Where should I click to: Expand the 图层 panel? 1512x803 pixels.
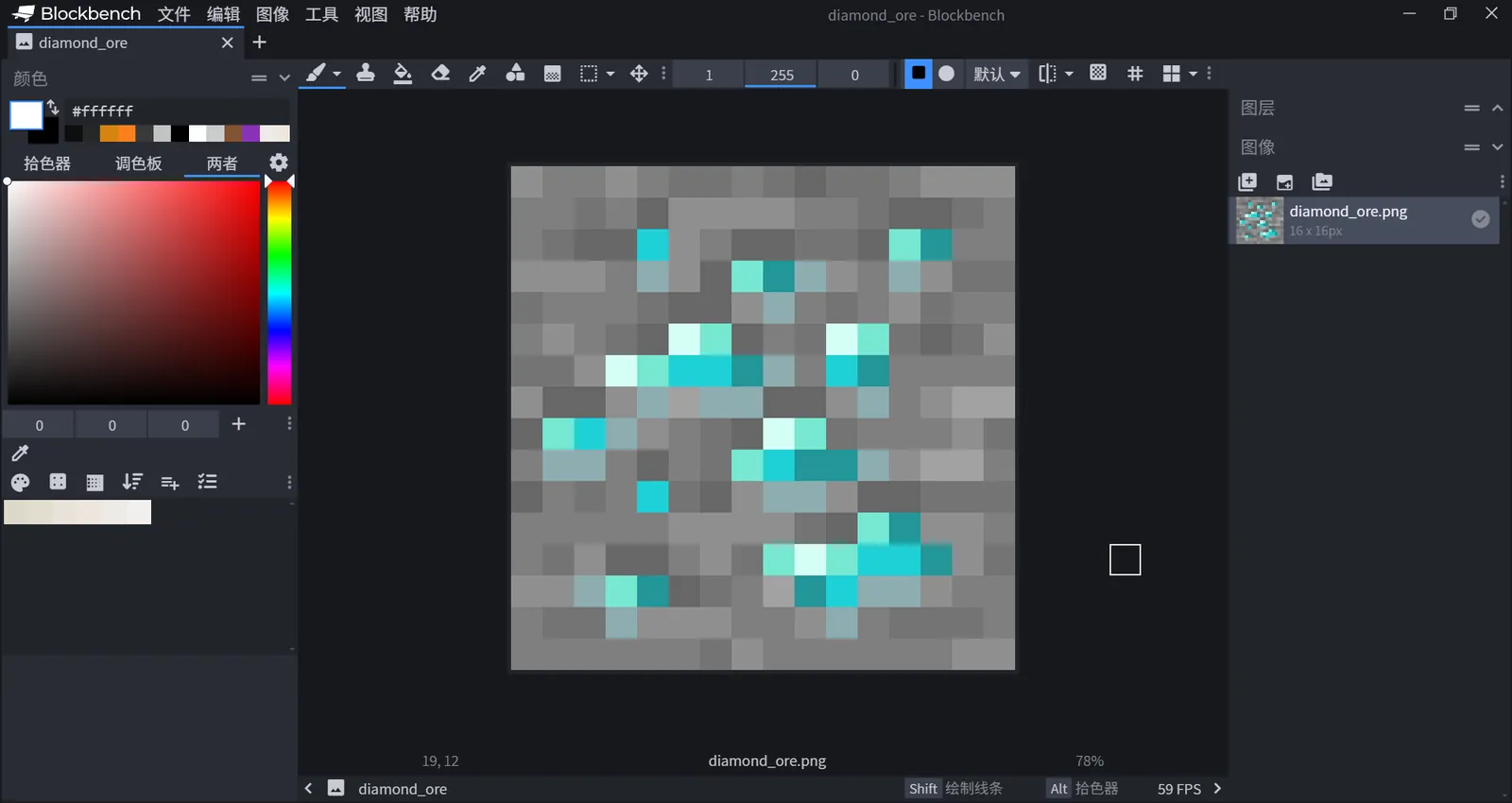pos(1498,108)
